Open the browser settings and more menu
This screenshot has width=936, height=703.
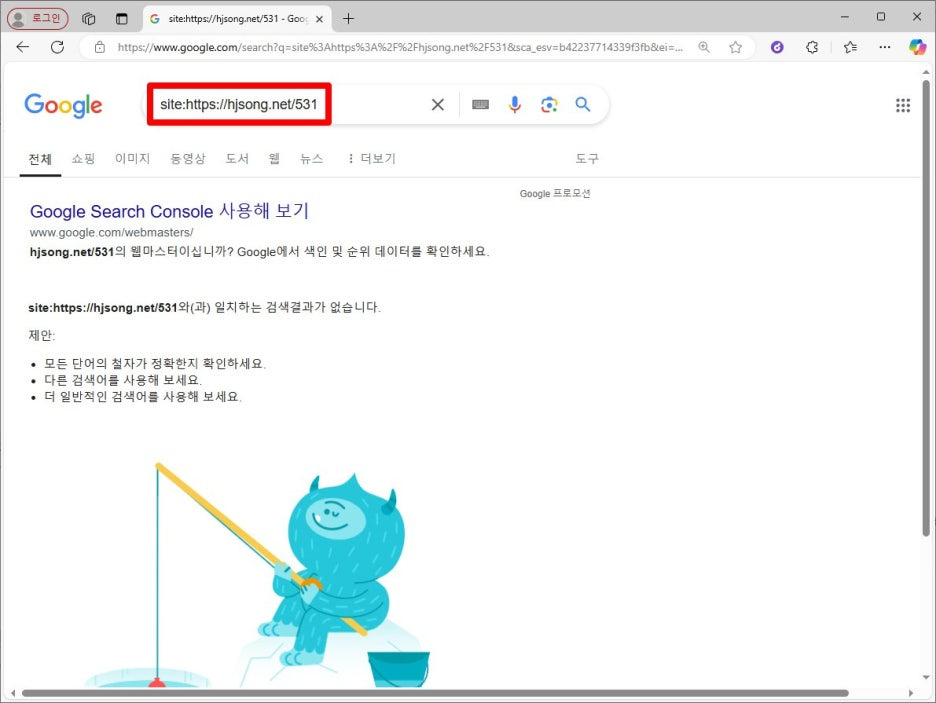click(885, 47)
